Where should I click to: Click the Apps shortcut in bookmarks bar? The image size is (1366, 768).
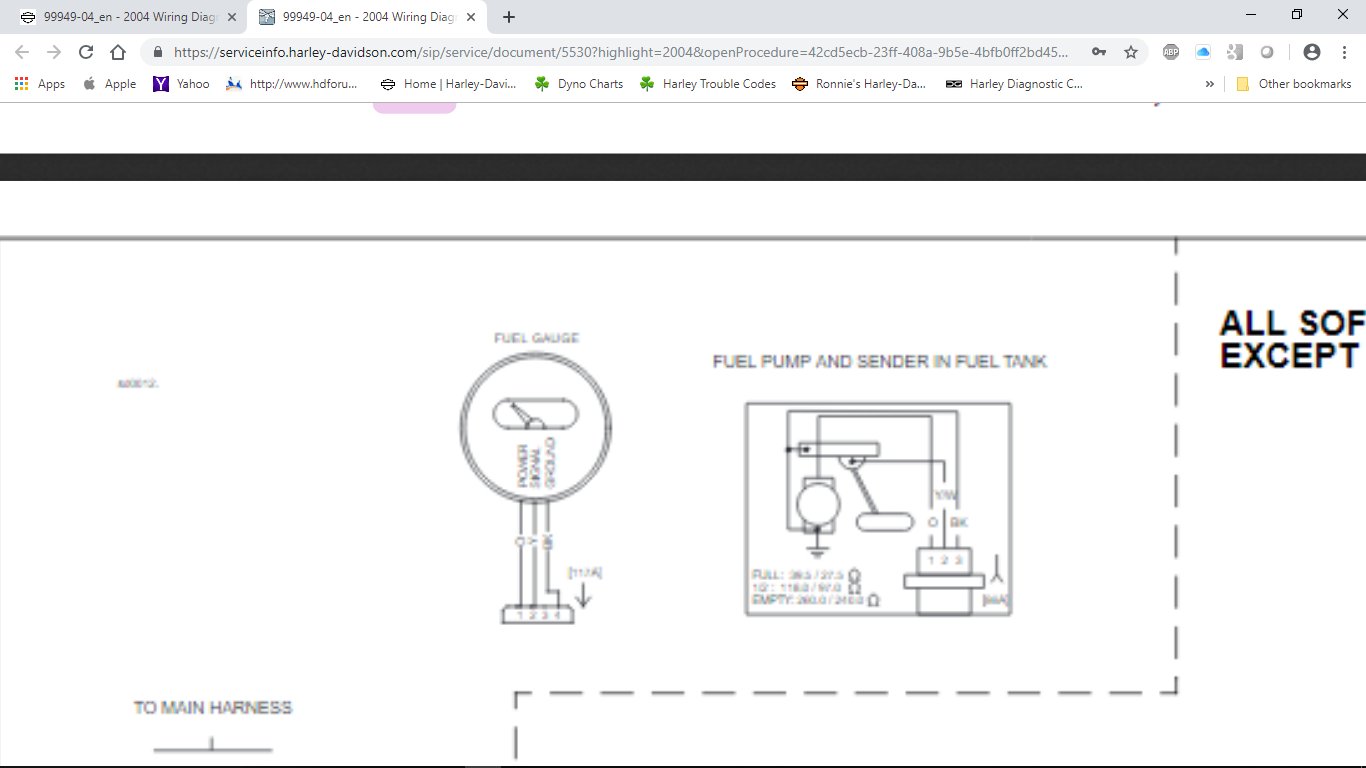pos(40,84)
